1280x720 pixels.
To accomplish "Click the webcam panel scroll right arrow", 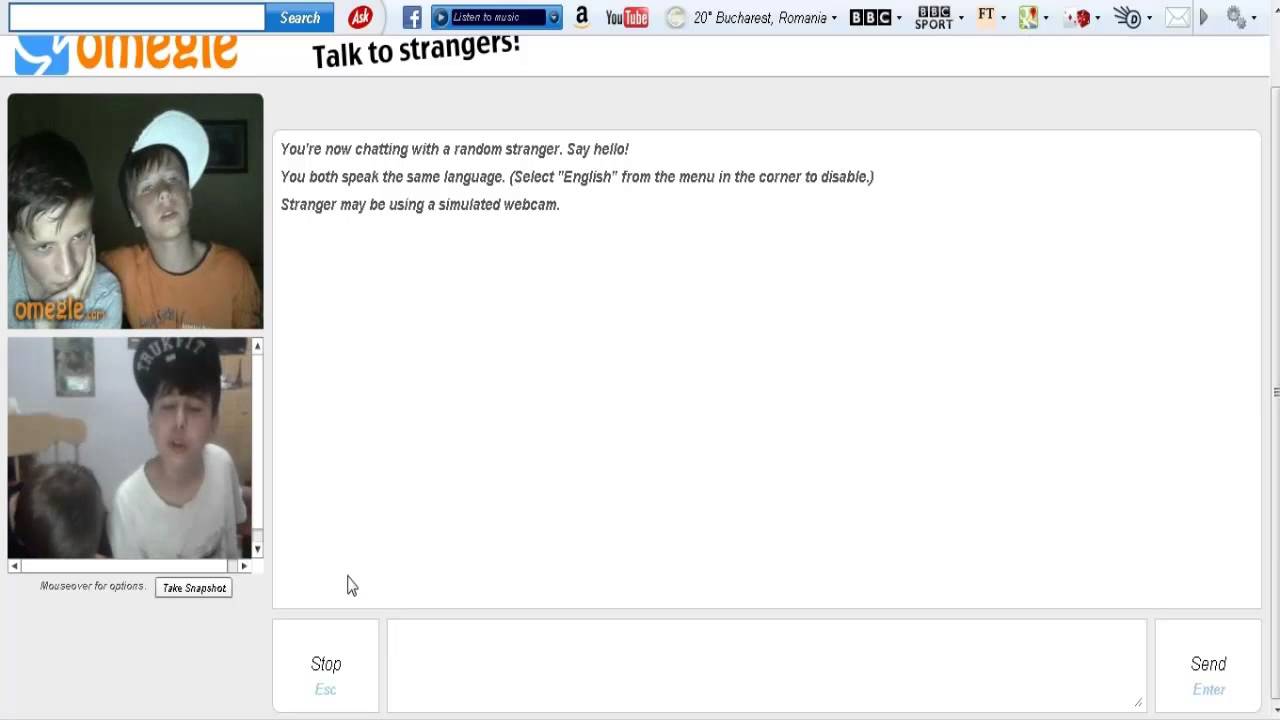I will pos(244,566).
